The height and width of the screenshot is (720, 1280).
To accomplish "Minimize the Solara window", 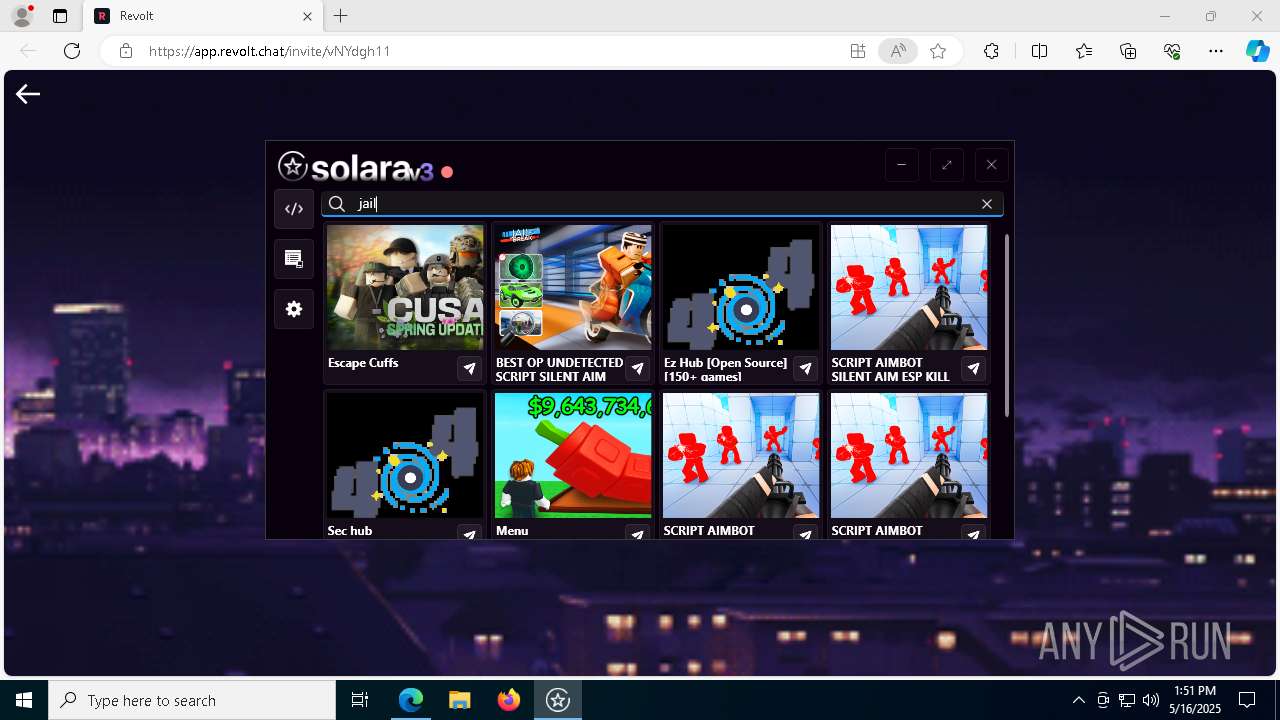I will tap(901, 165).
